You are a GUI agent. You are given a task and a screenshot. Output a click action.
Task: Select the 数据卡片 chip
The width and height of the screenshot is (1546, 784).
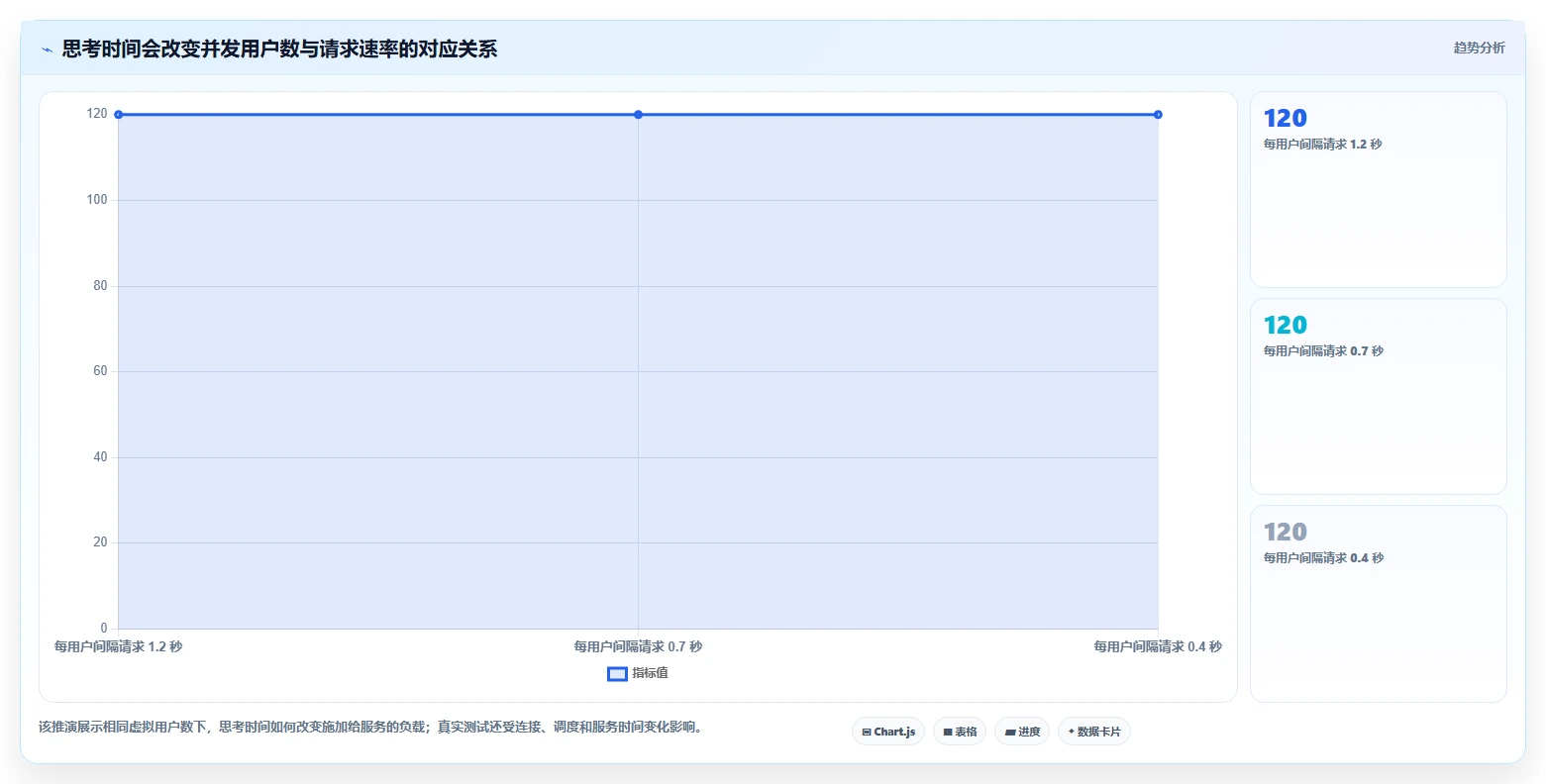(1094, 732)
